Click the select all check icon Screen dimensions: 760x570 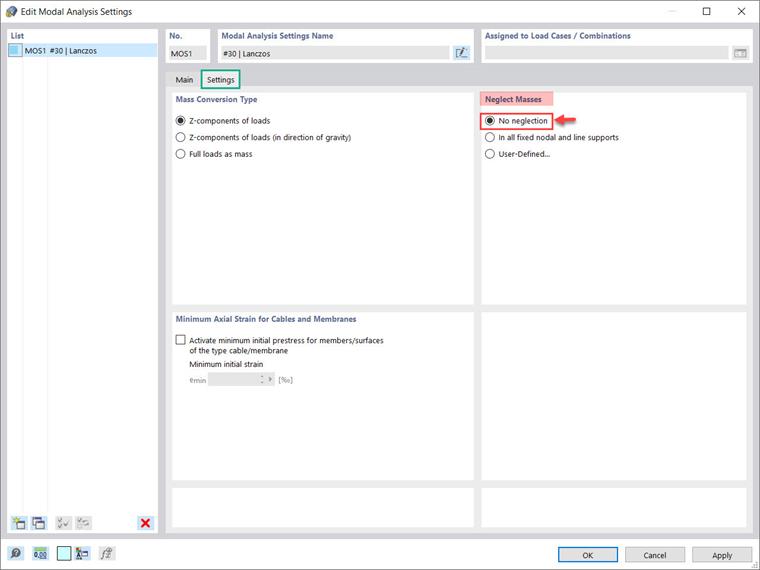(x=63, y=523)
